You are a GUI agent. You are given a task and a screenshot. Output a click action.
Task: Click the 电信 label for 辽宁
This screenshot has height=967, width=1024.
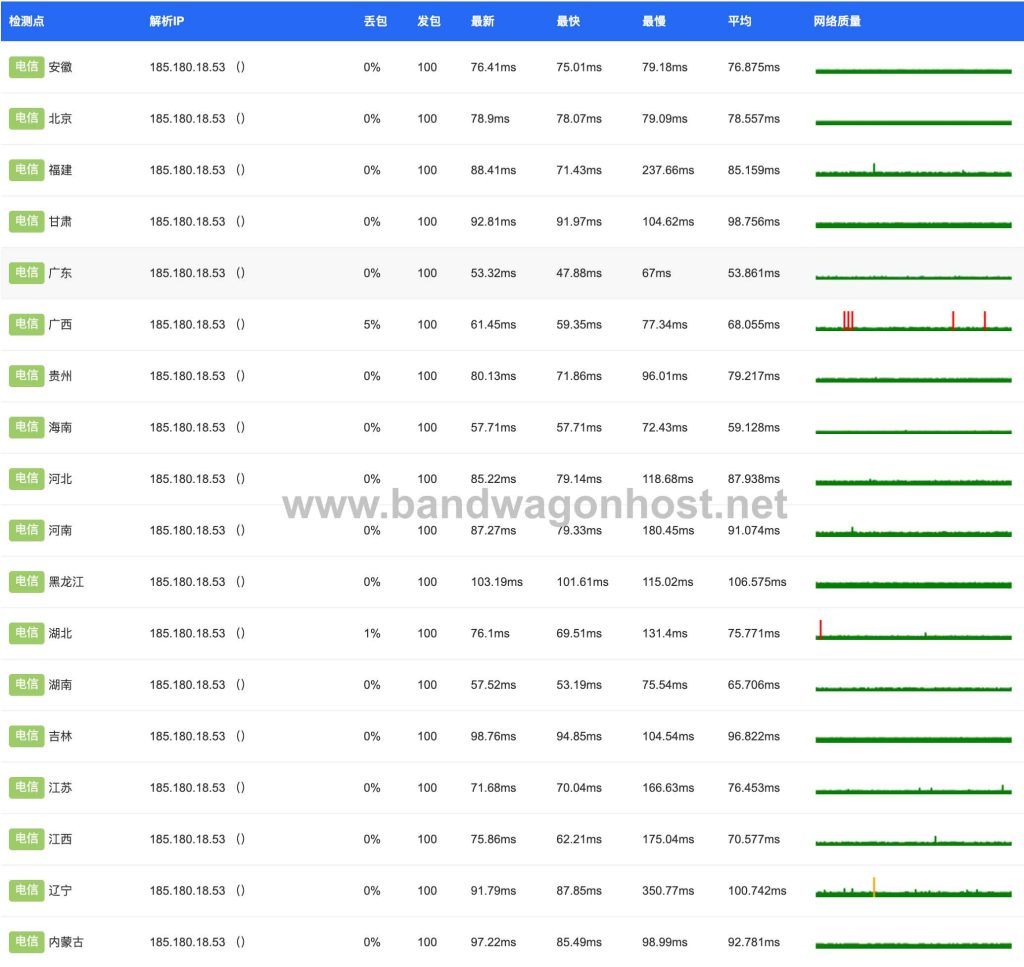coord(26,890)
